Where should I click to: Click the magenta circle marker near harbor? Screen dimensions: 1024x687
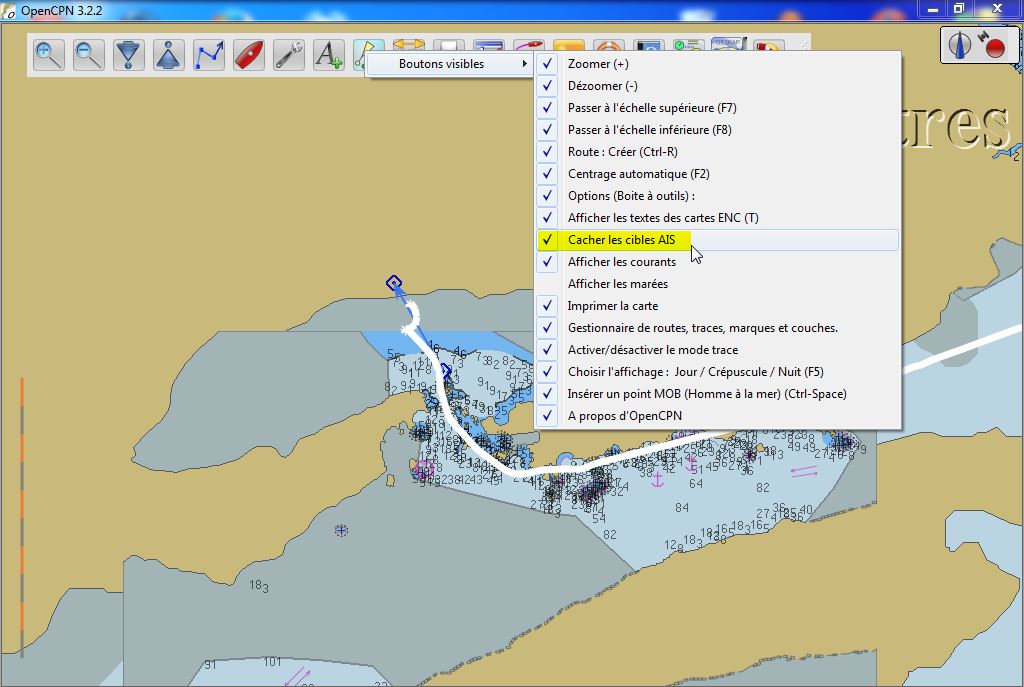pyautogui.click(x=424, y=468)
